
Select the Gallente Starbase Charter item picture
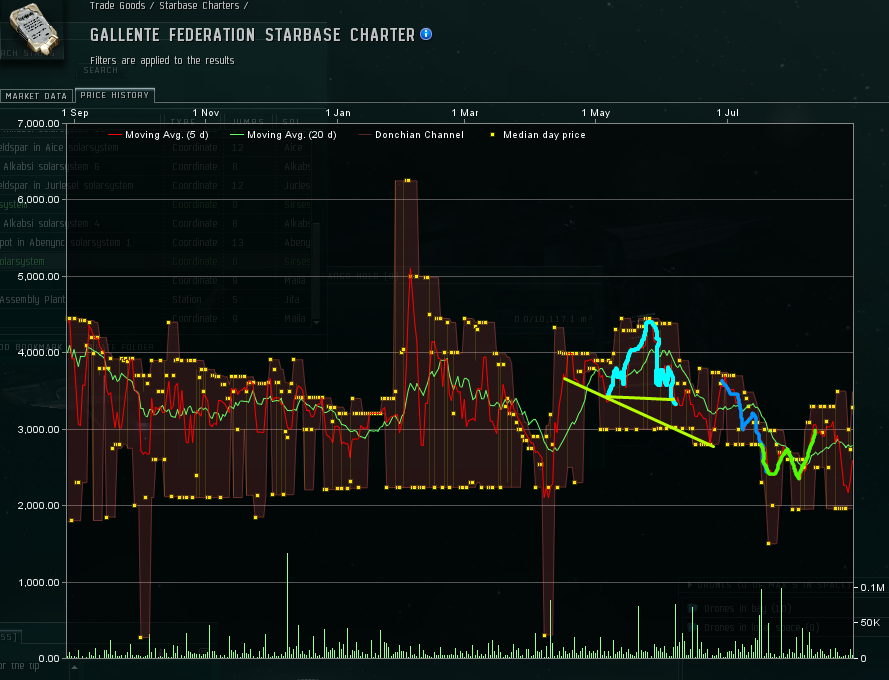click(x=33, y=28)
